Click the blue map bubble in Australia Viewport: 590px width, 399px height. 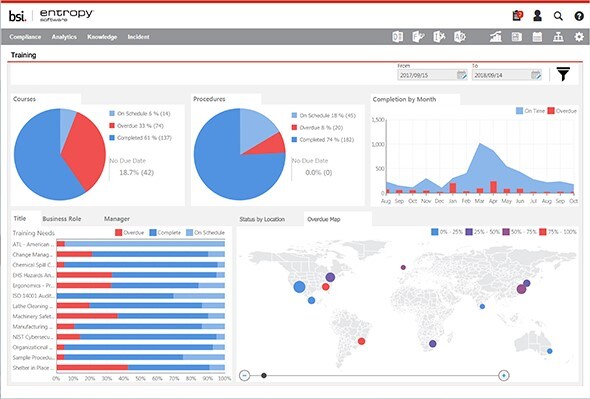[x=550, y=351]
